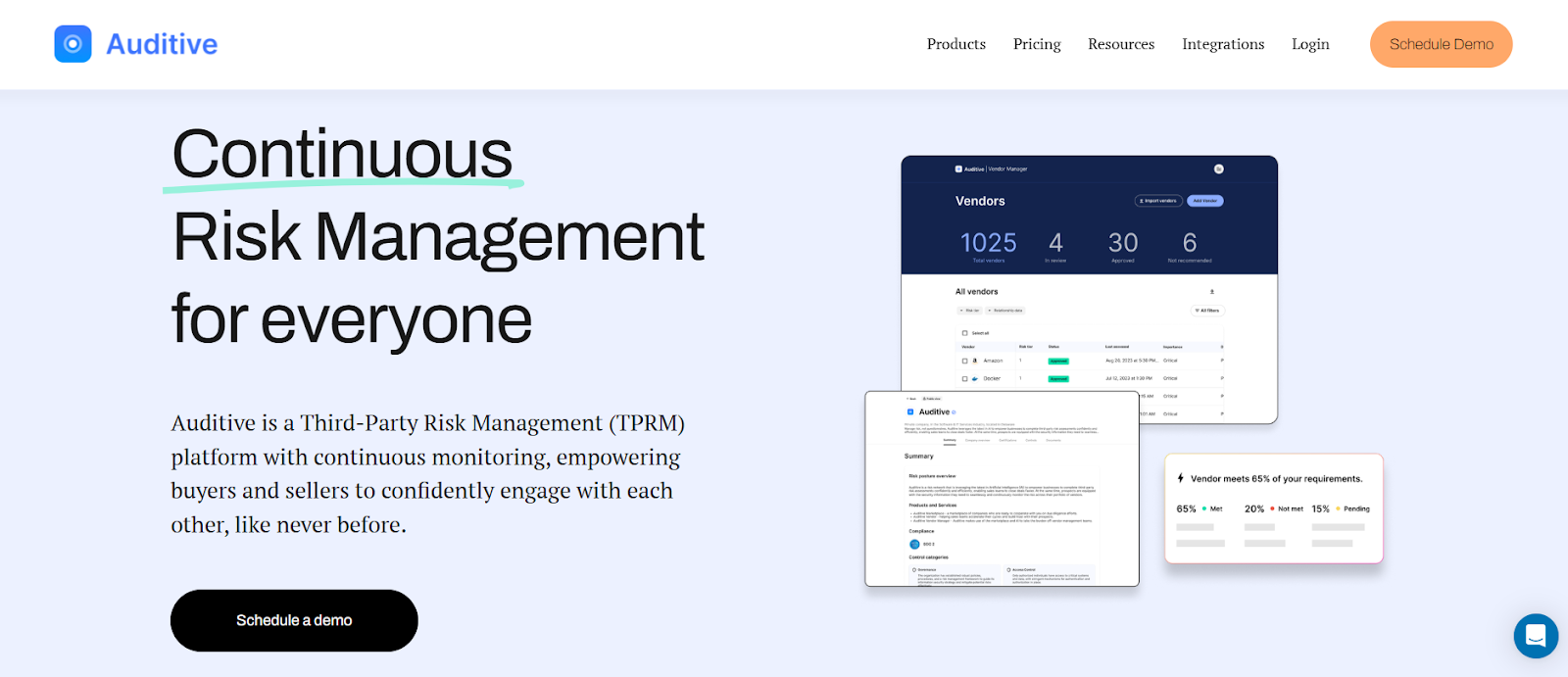This screenshot has height=677, width=1568.
Task: Open the Risk tier filter dropdown
Action: click(969, 311)
